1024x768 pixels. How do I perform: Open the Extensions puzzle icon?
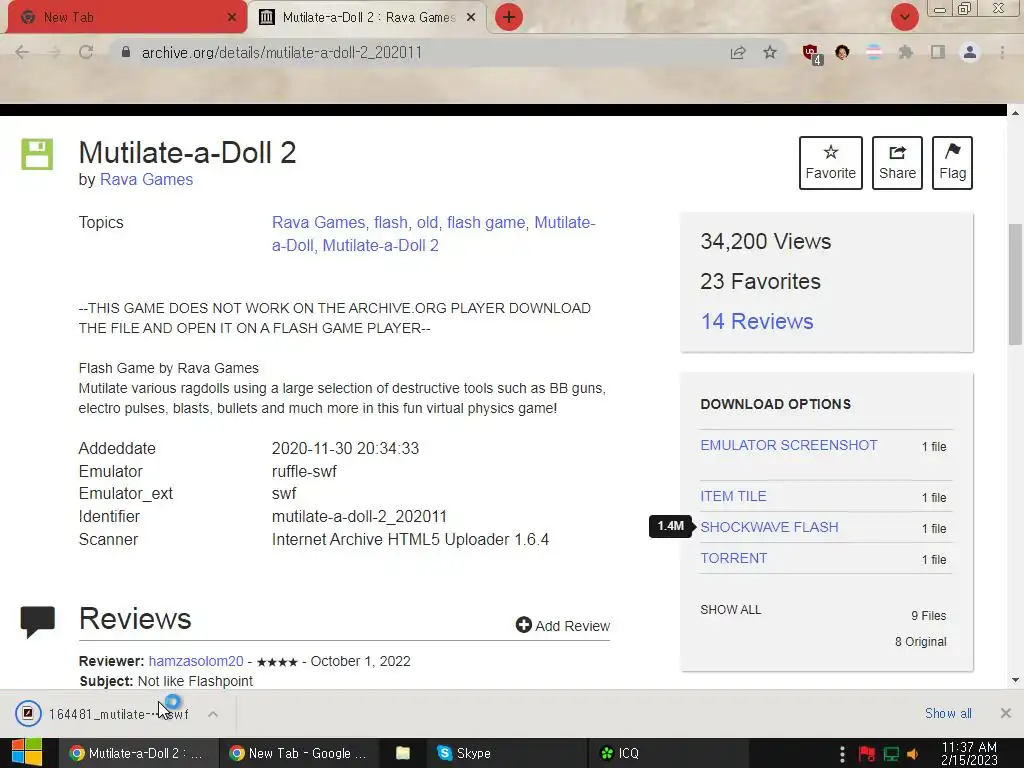pos(906,52)
